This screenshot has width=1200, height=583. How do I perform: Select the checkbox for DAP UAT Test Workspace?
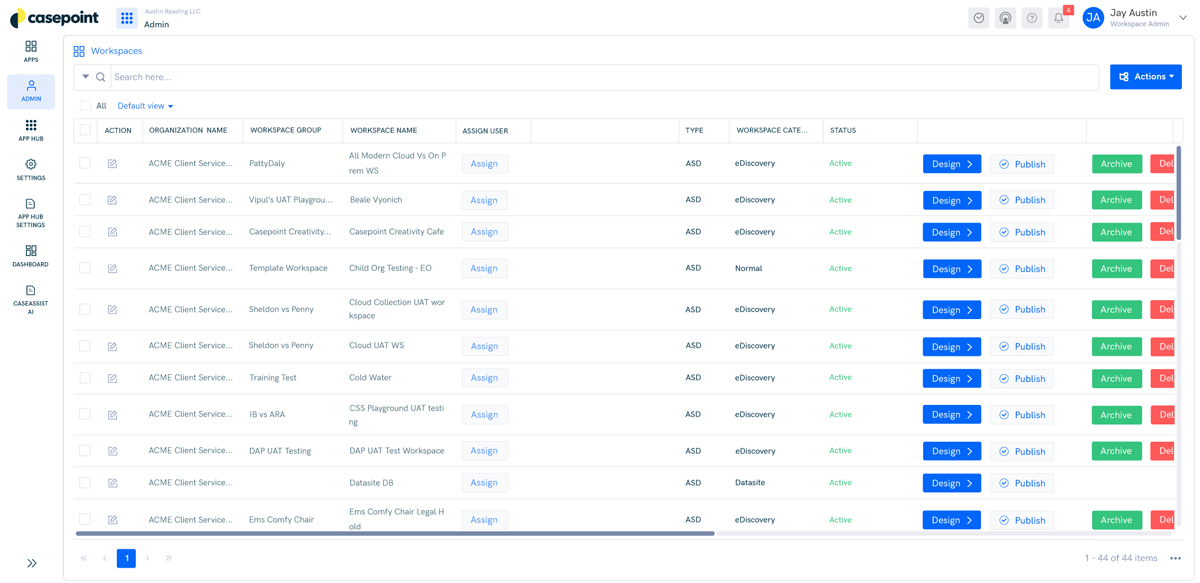click(85, 450)
